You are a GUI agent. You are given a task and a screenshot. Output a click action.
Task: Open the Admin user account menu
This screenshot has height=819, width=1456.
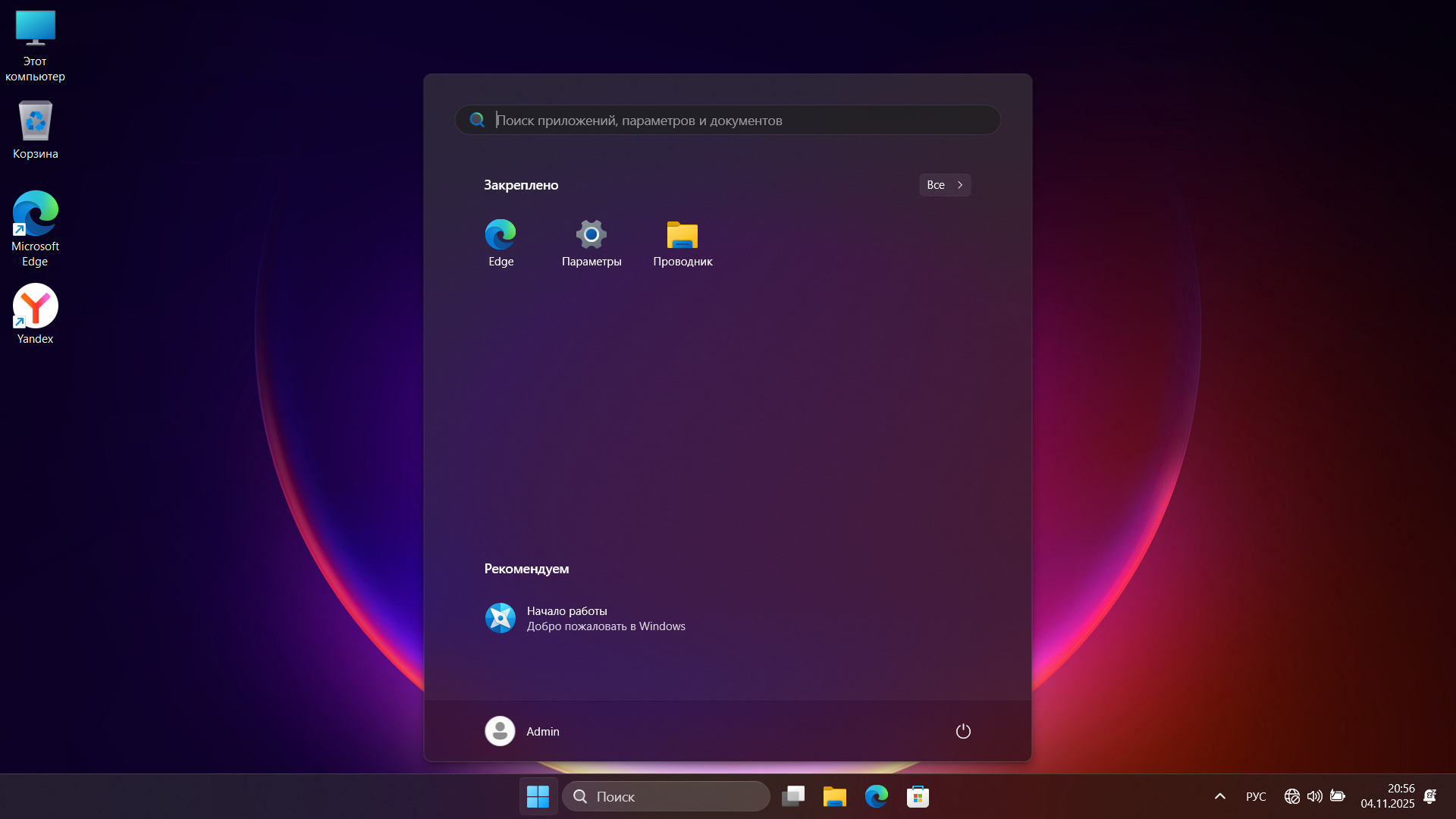(x=522, y=731)
